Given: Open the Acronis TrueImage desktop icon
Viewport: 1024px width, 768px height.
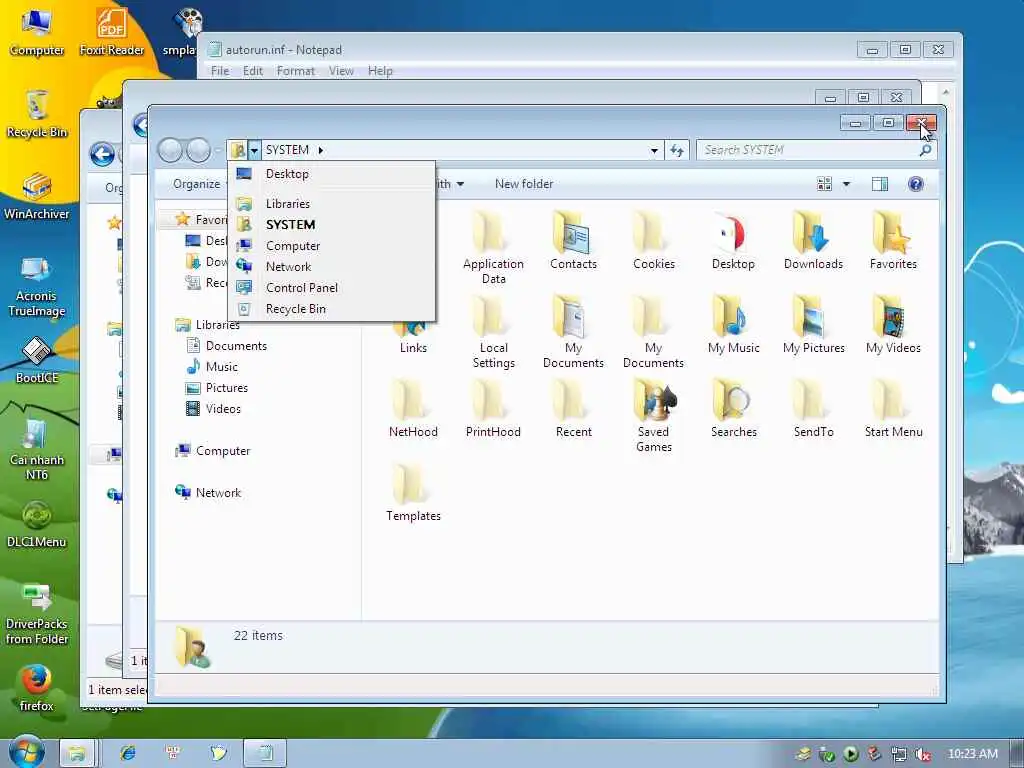Looking at the screenshot, I should (x=36, y=285).
